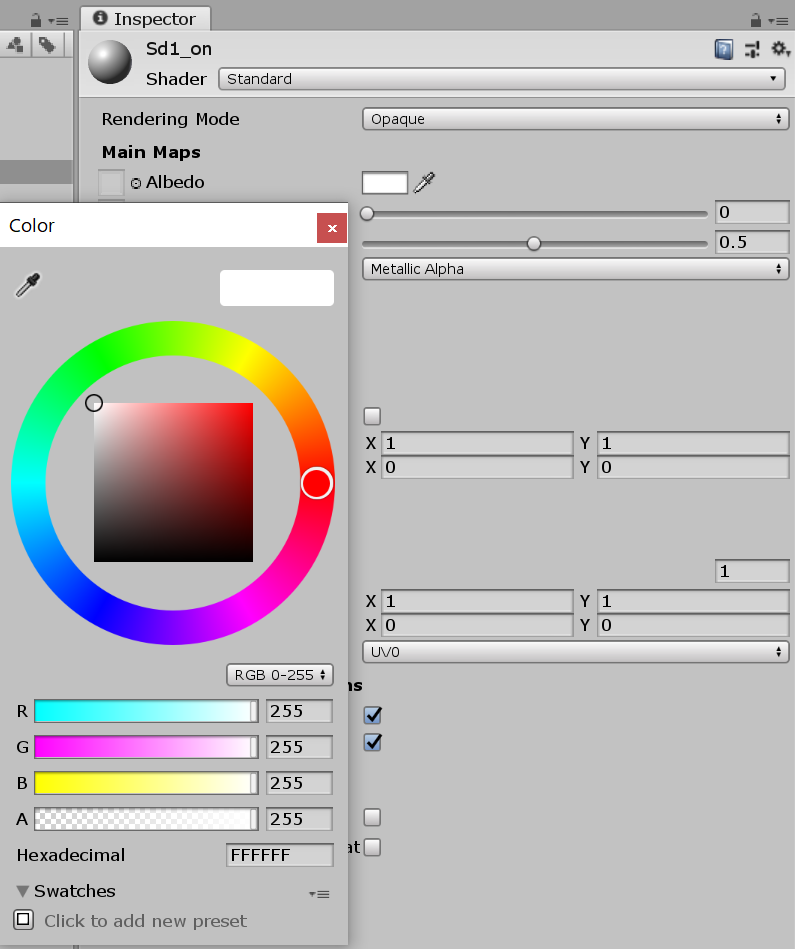Select the Inspector tab
795x949 pixels.
click(x=145, y=19)
